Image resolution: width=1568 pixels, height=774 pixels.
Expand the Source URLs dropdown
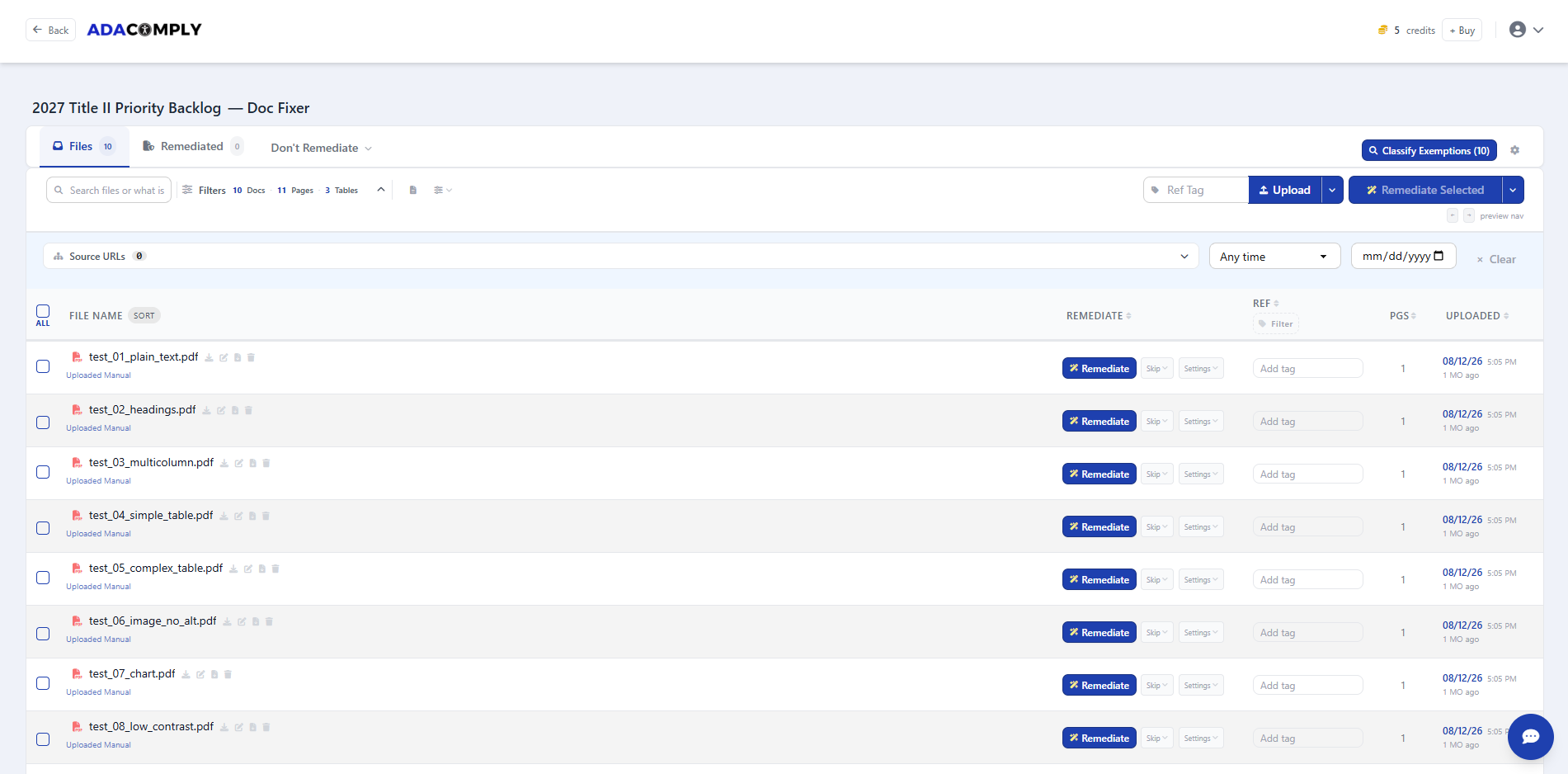[620, 256]
